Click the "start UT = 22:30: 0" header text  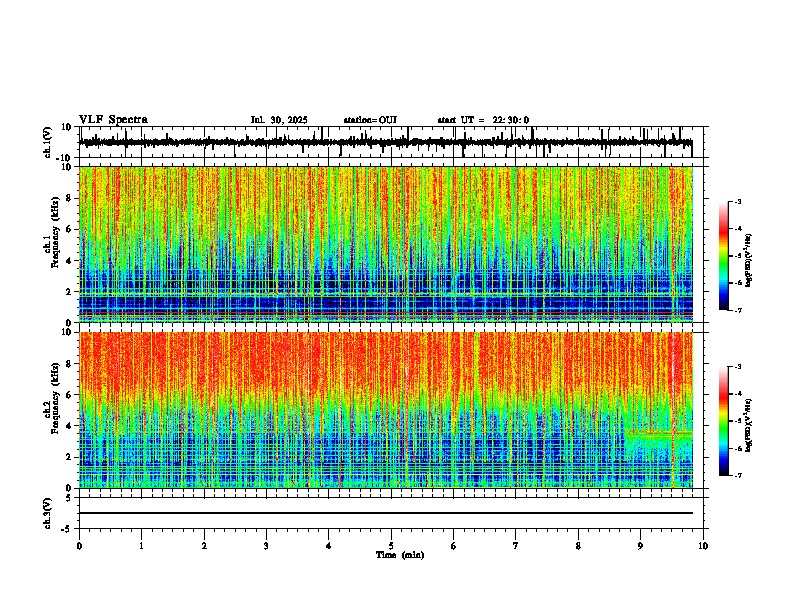point(483,120)
